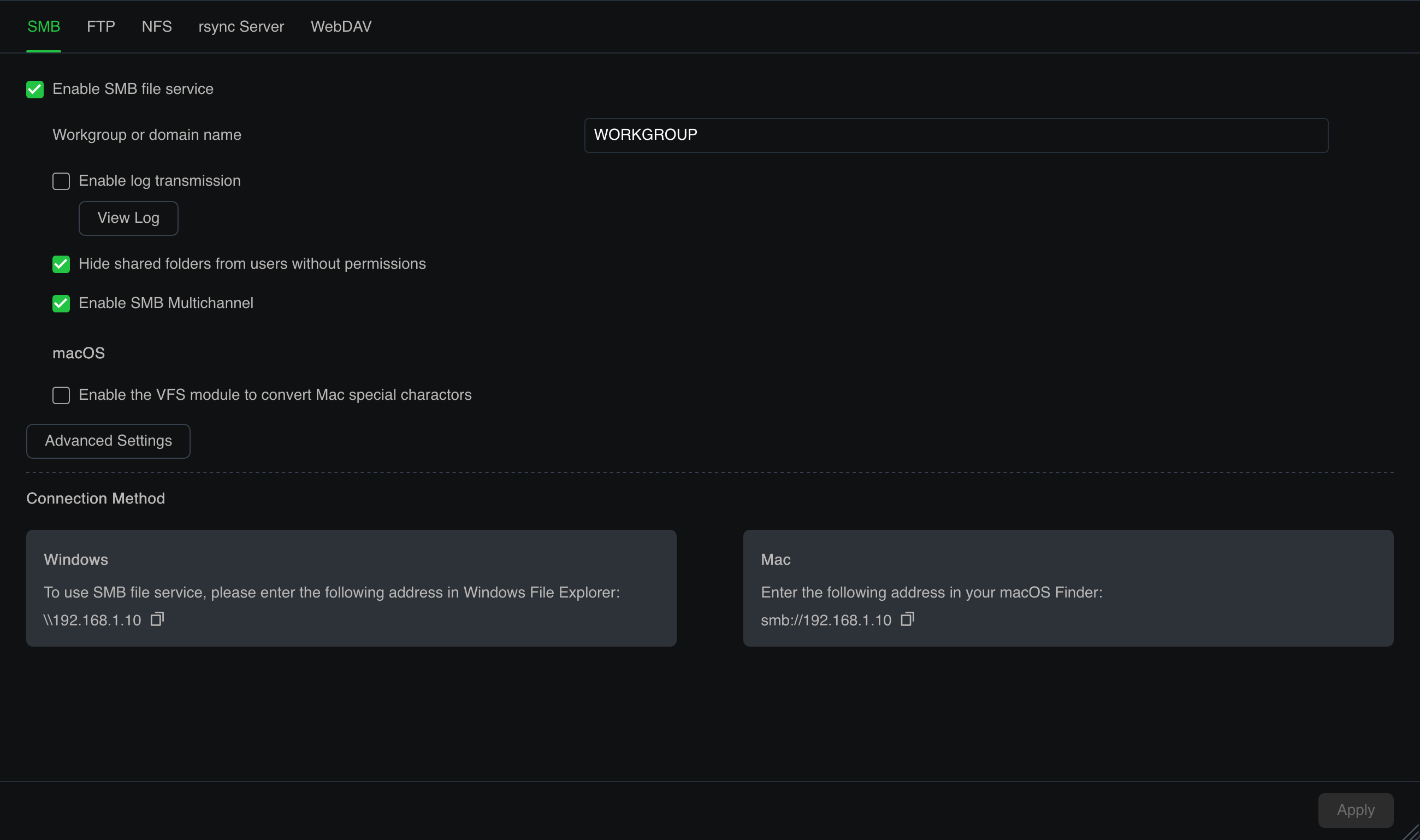
Task: Click the Workgroup or domain name field
Action: click(955, 135)
